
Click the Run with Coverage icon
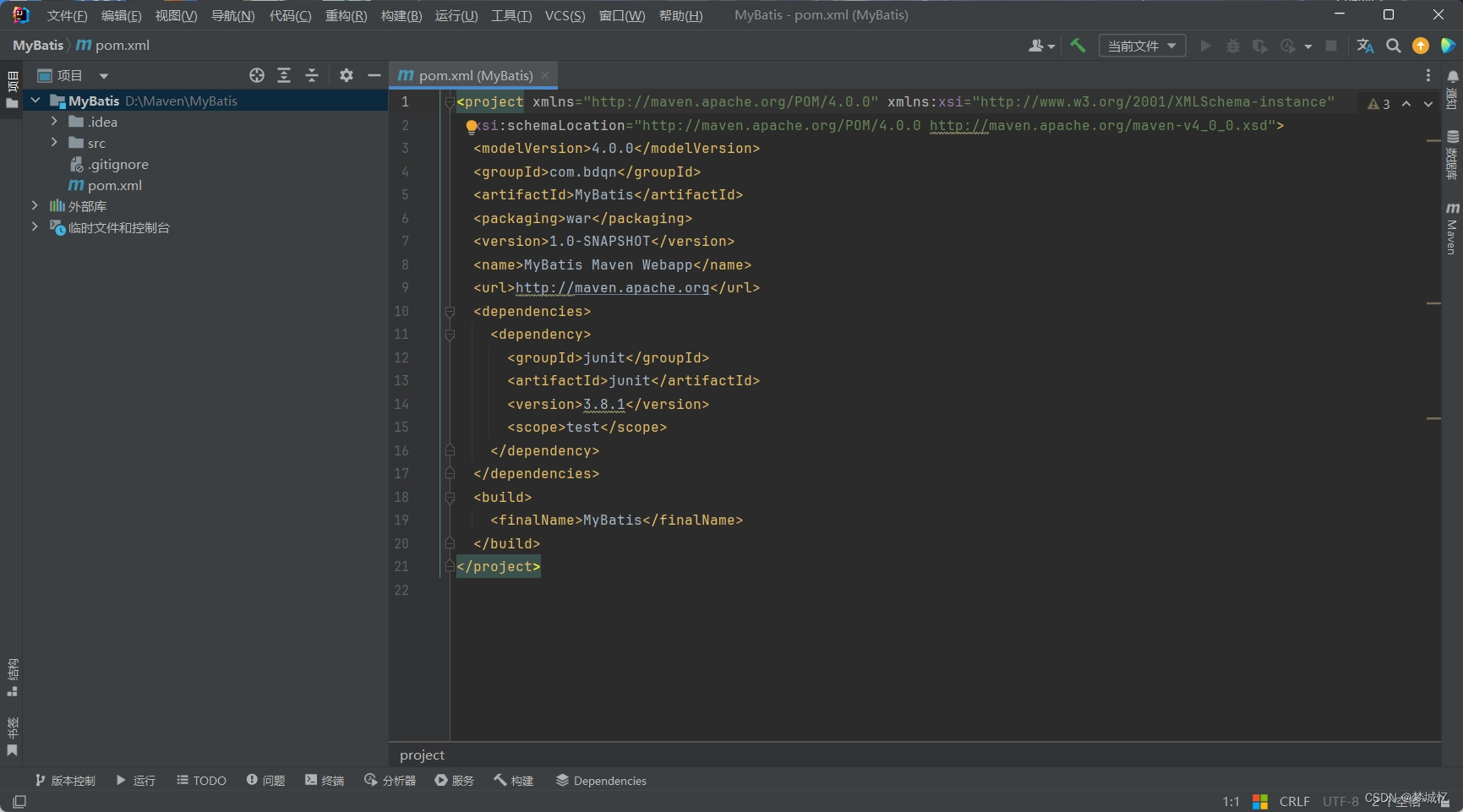1260,46
